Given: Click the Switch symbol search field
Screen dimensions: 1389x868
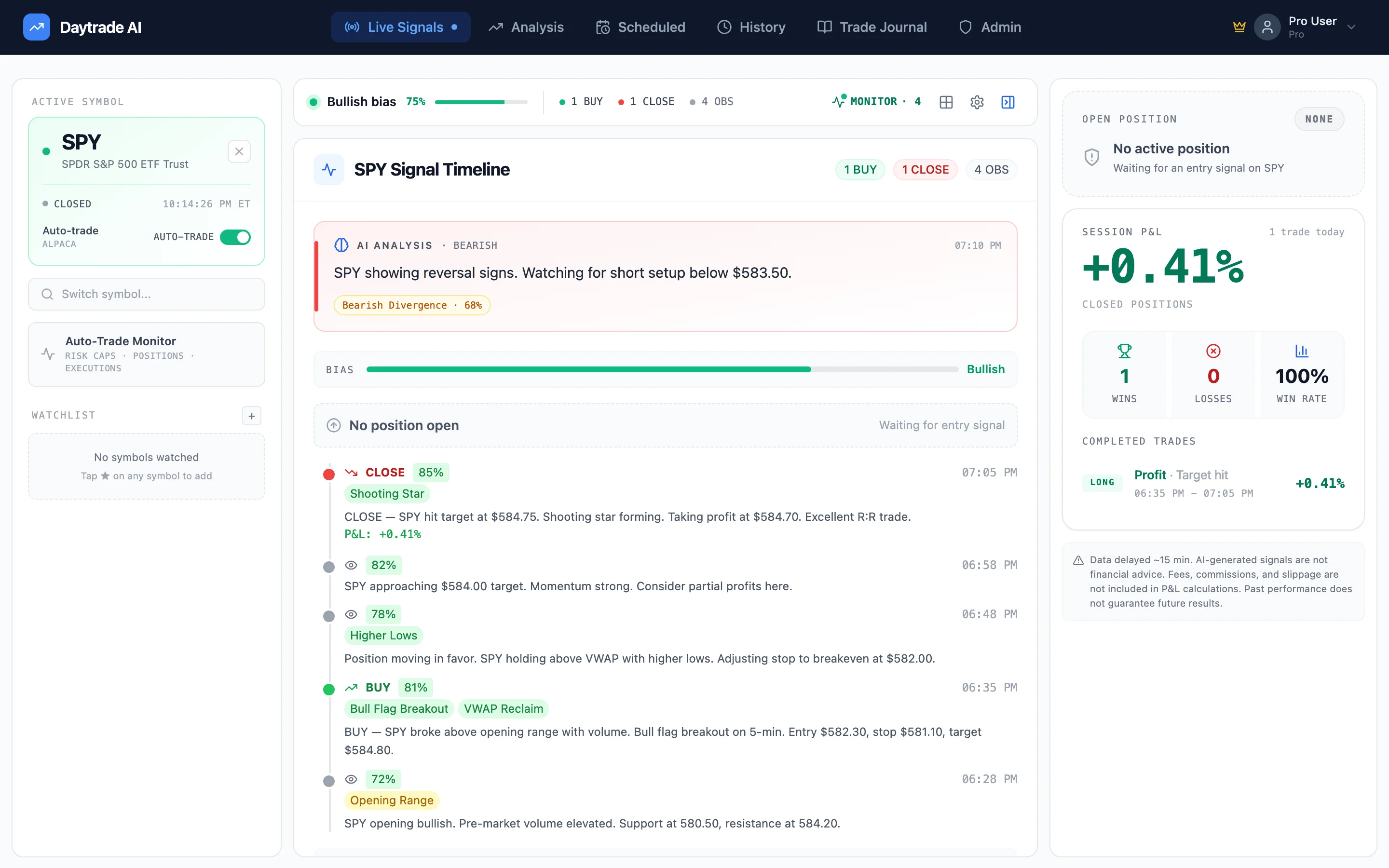Looking at the screenshot, I should (146, 294).
